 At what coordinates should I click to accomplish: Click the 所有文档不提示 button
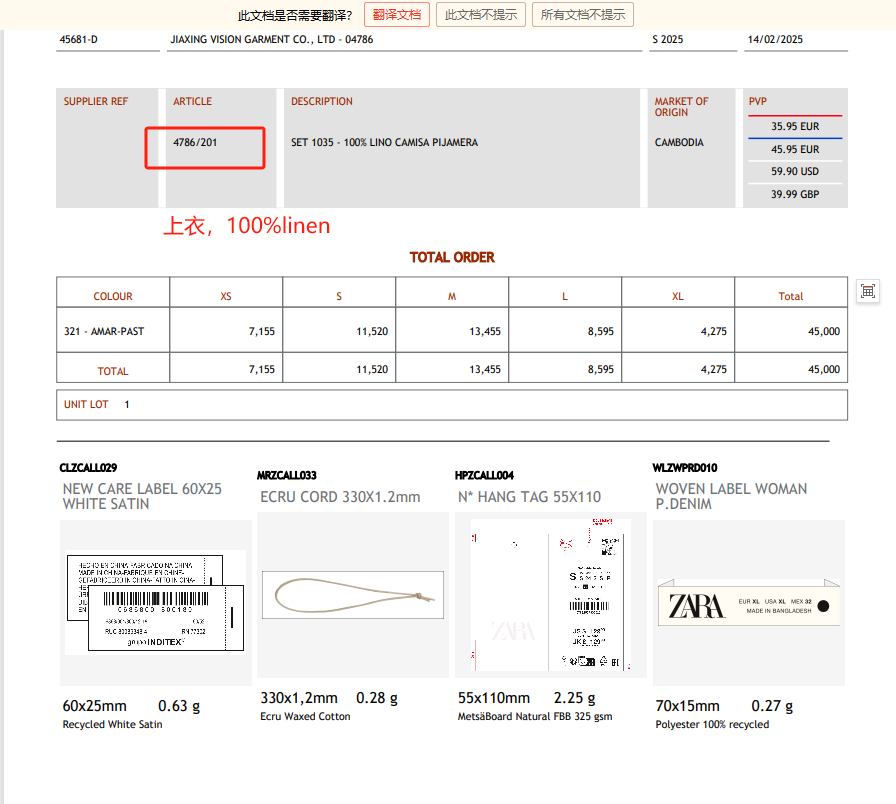(x=584, y=15)
